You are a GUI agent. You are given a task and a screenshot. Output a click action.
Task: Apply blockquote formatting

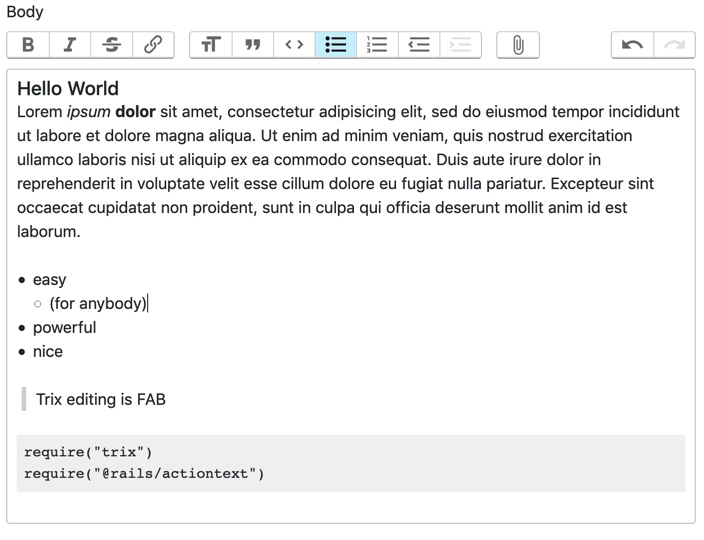point(253,45)
